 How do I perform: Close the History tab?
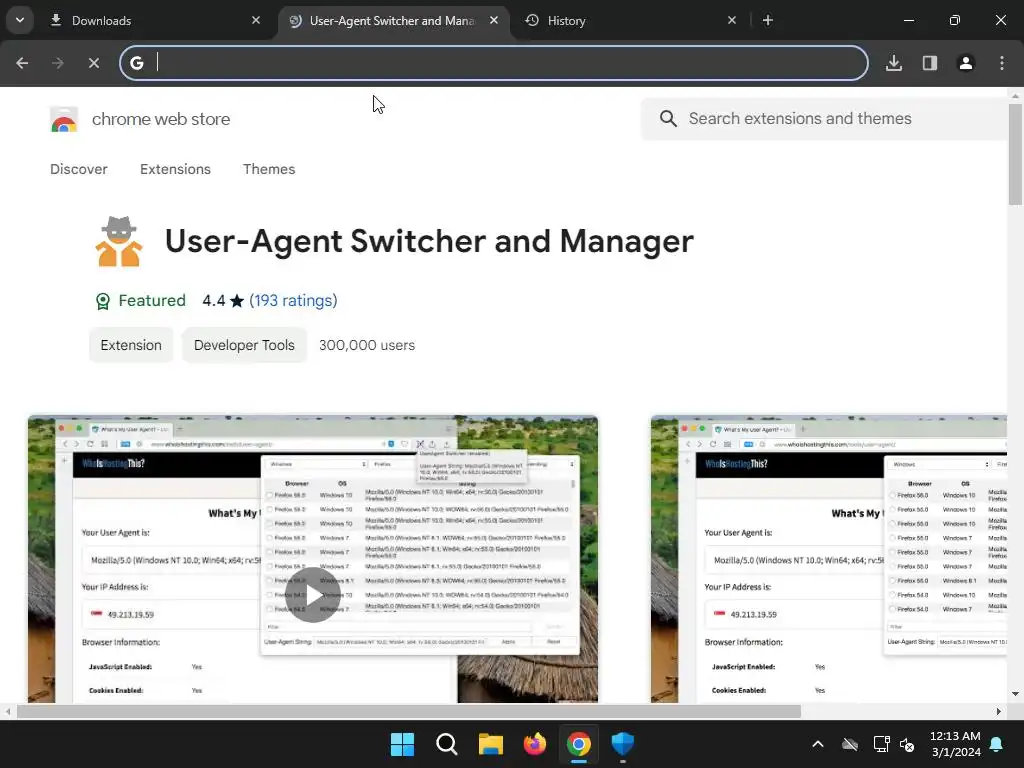[732, 20]
